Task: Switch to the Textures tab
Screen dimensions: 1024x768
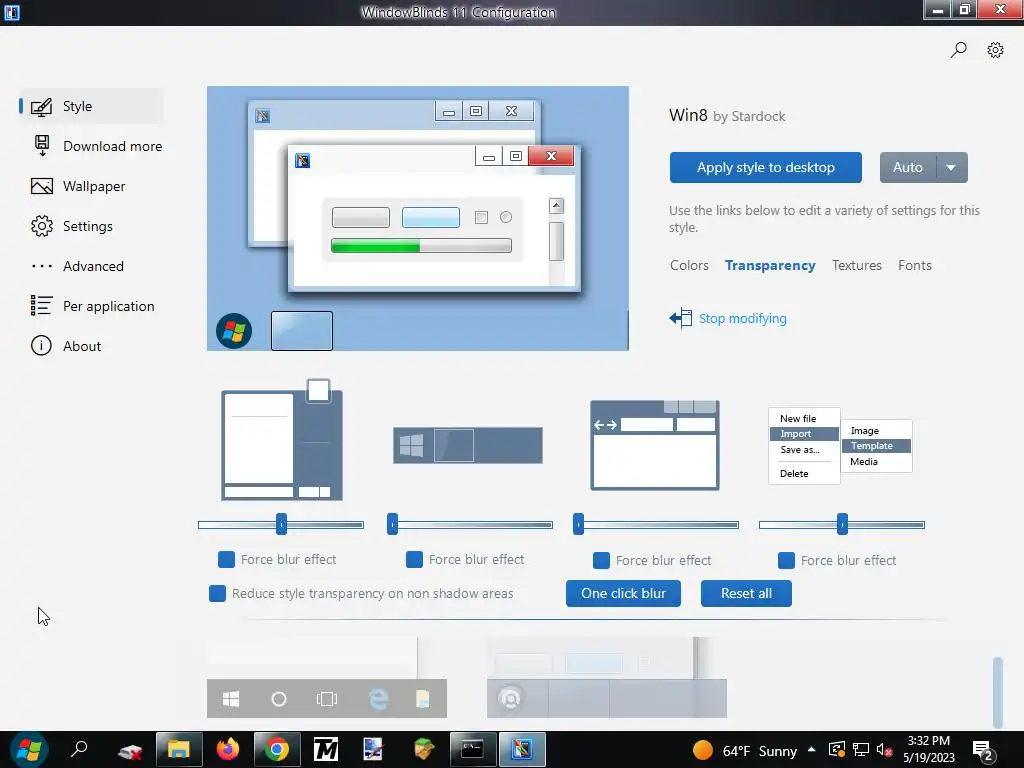Action: coord(856,265)
